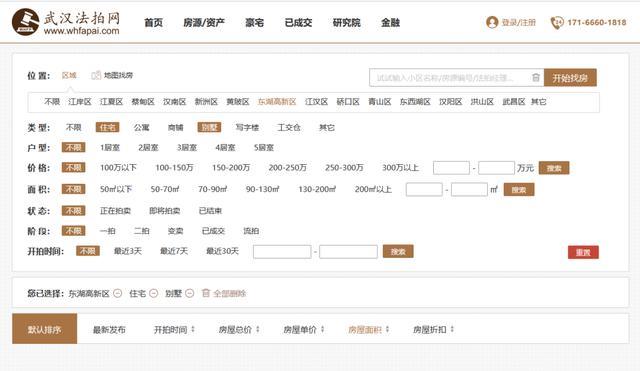Select 写字楼 property type
This screenshot has height=371, width=640.
click(247, 127)
